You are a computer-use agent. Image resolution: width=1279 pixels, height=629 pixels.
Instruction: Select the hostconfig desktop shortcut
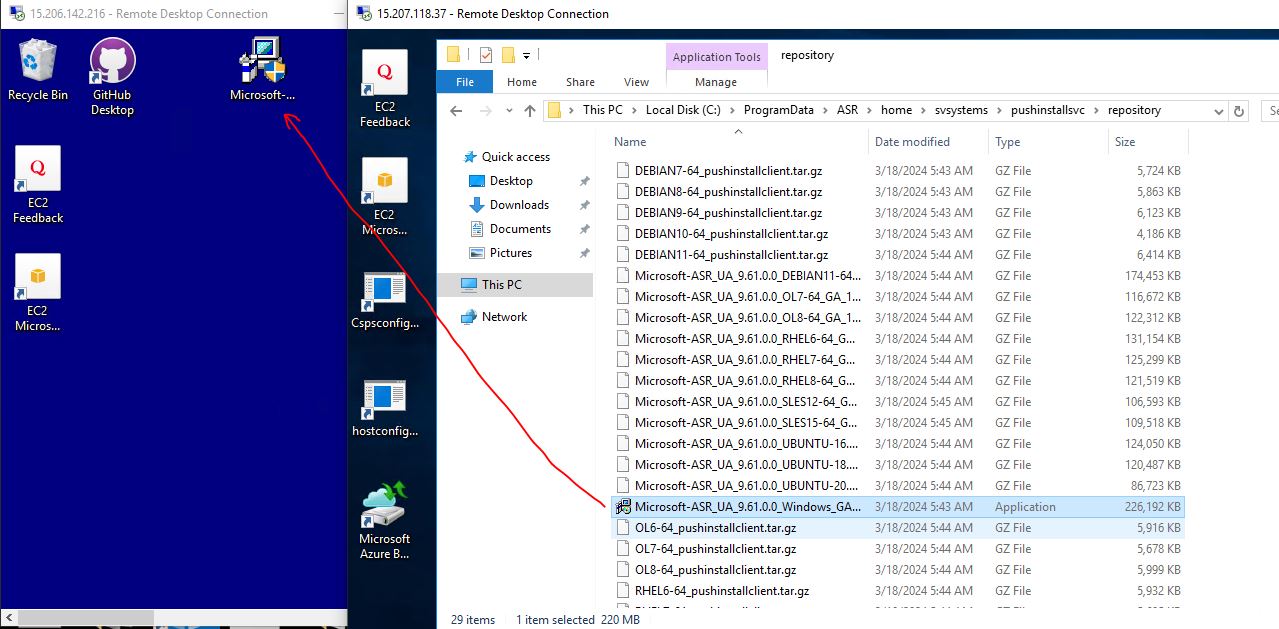click(x=384, y=407)
